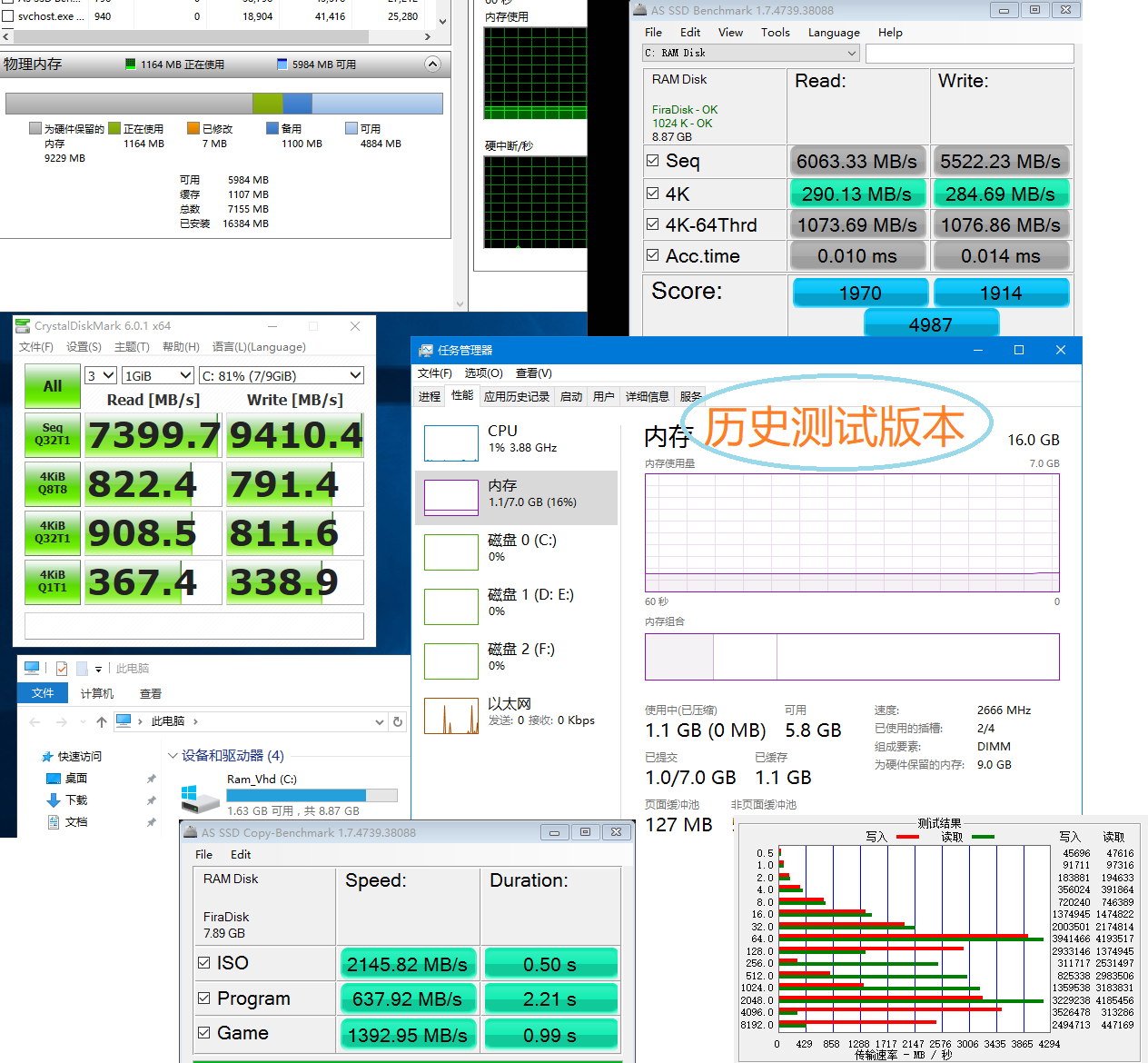
Task: Click the Seq Q32T1 test button
Action: 53,434
